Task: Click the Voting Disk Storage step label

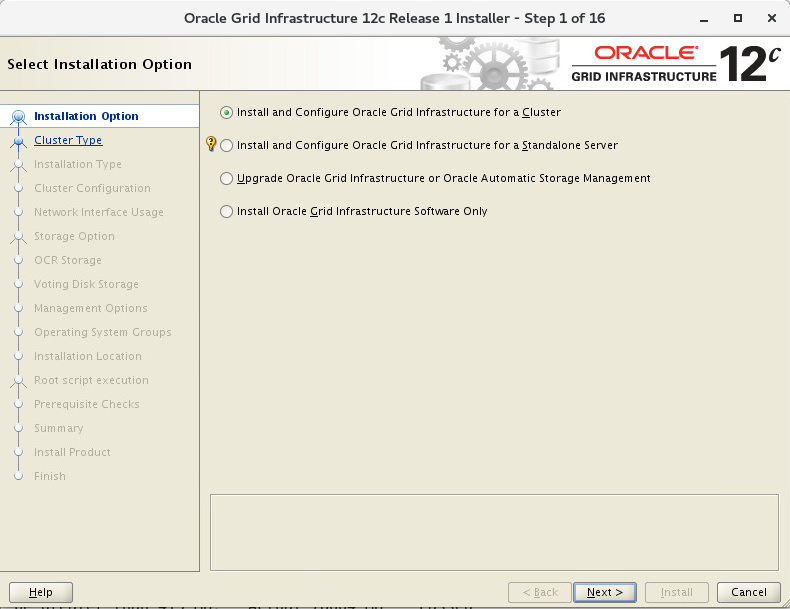Action: (x=86, y=284)
